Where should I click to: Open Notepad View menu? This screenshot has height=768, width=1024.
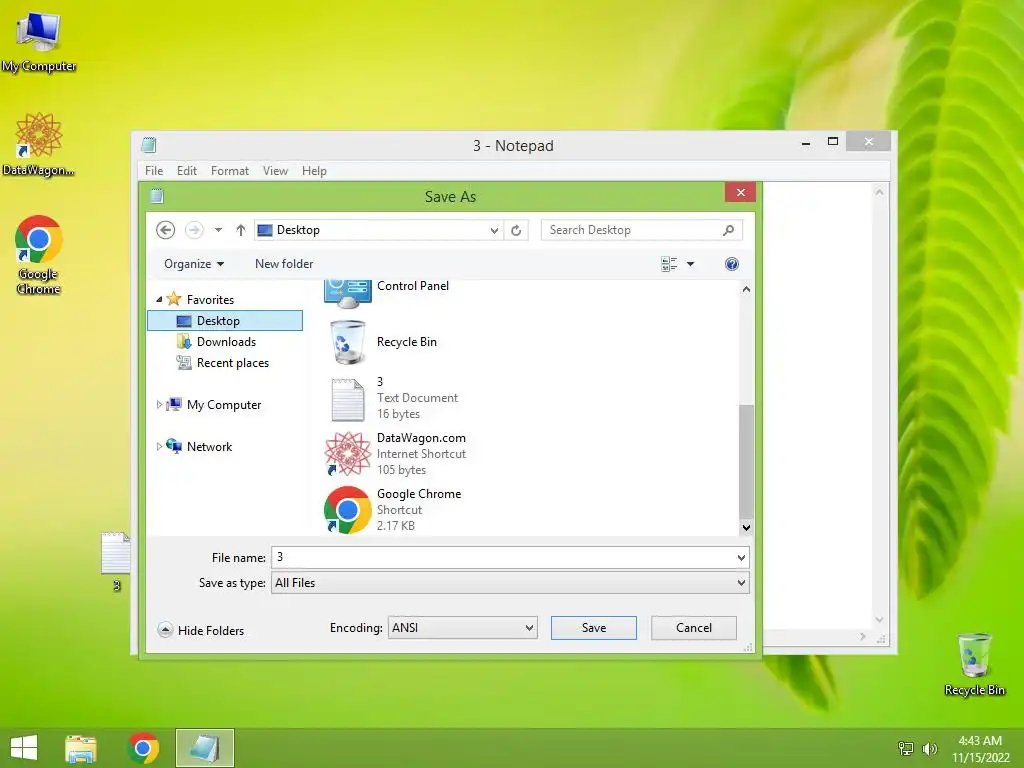(x=276, y=170)
